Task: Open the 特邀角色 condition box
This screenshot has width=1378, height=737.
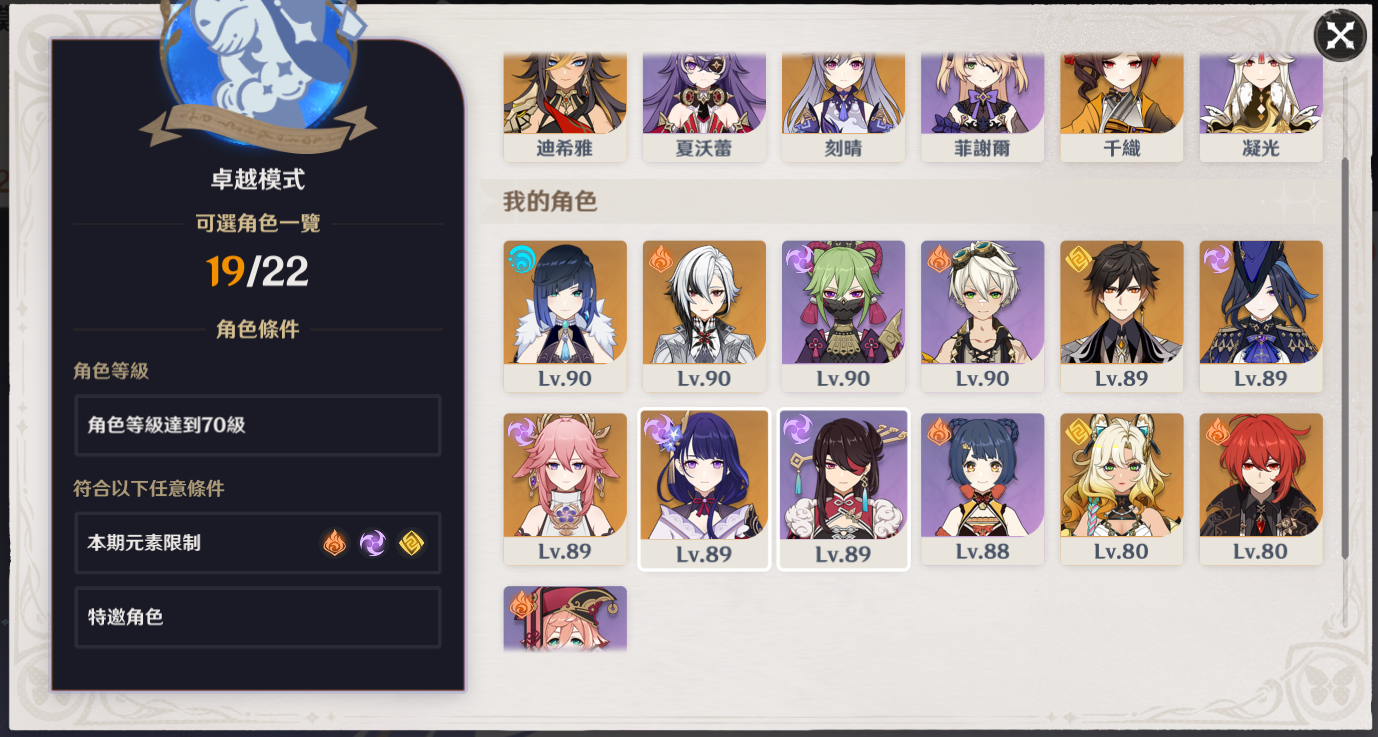Action: point(258,617)
